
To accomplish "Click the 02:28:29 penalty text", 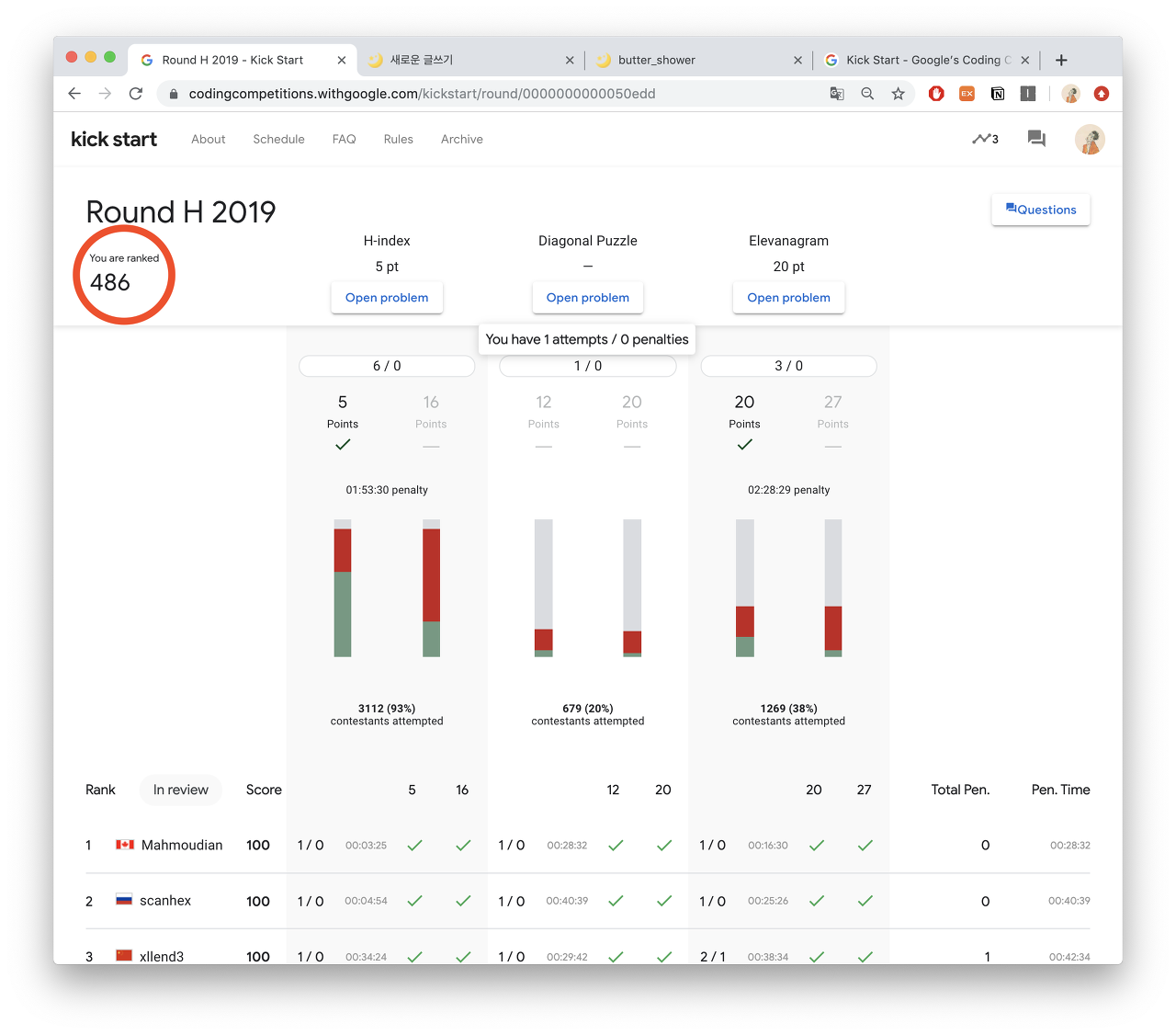I will 788,490.
